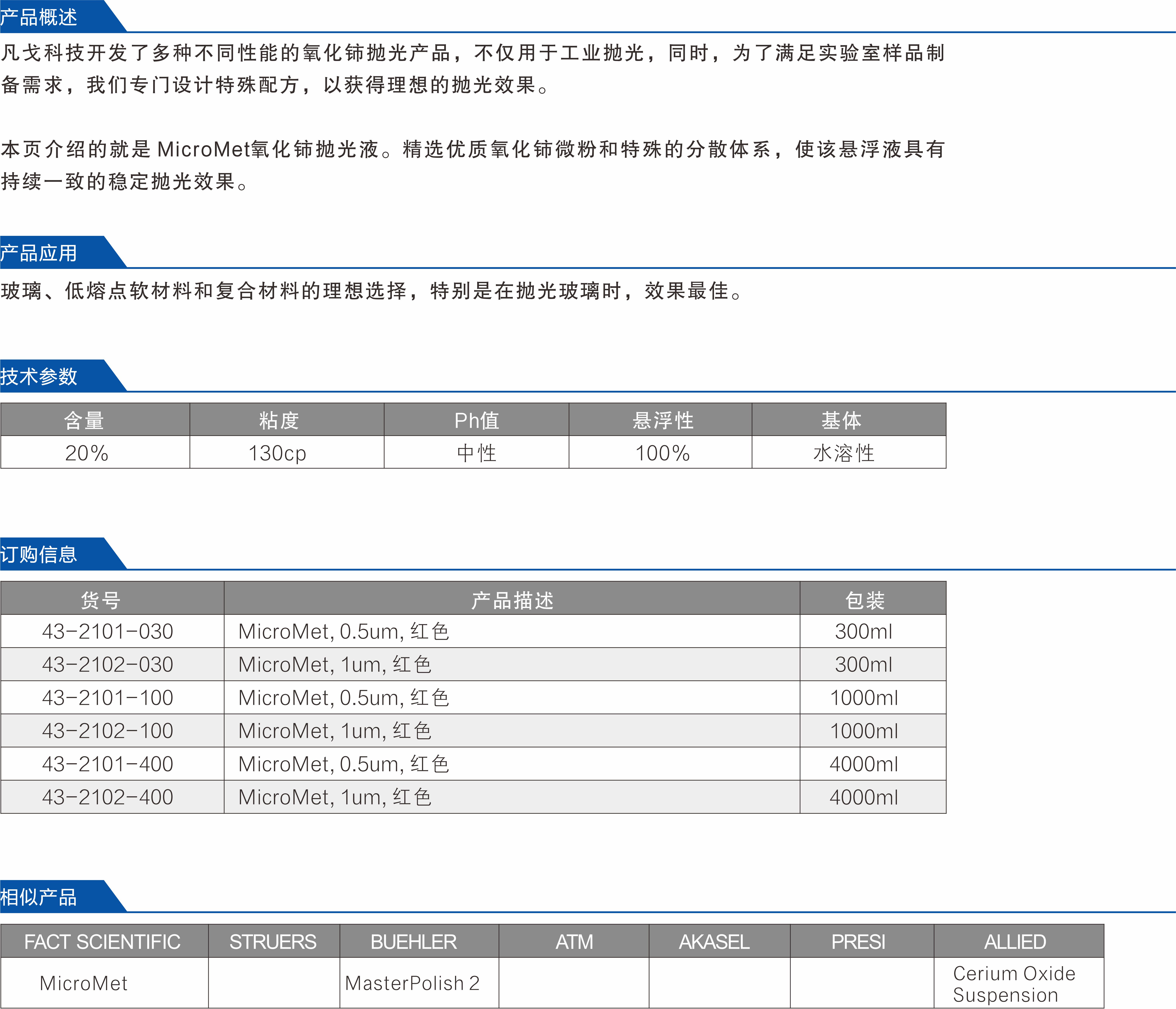Click 1000ml in the 43-2101-100 row
This screenshot has width=1176, height=1009.
(x=864, y=698)
